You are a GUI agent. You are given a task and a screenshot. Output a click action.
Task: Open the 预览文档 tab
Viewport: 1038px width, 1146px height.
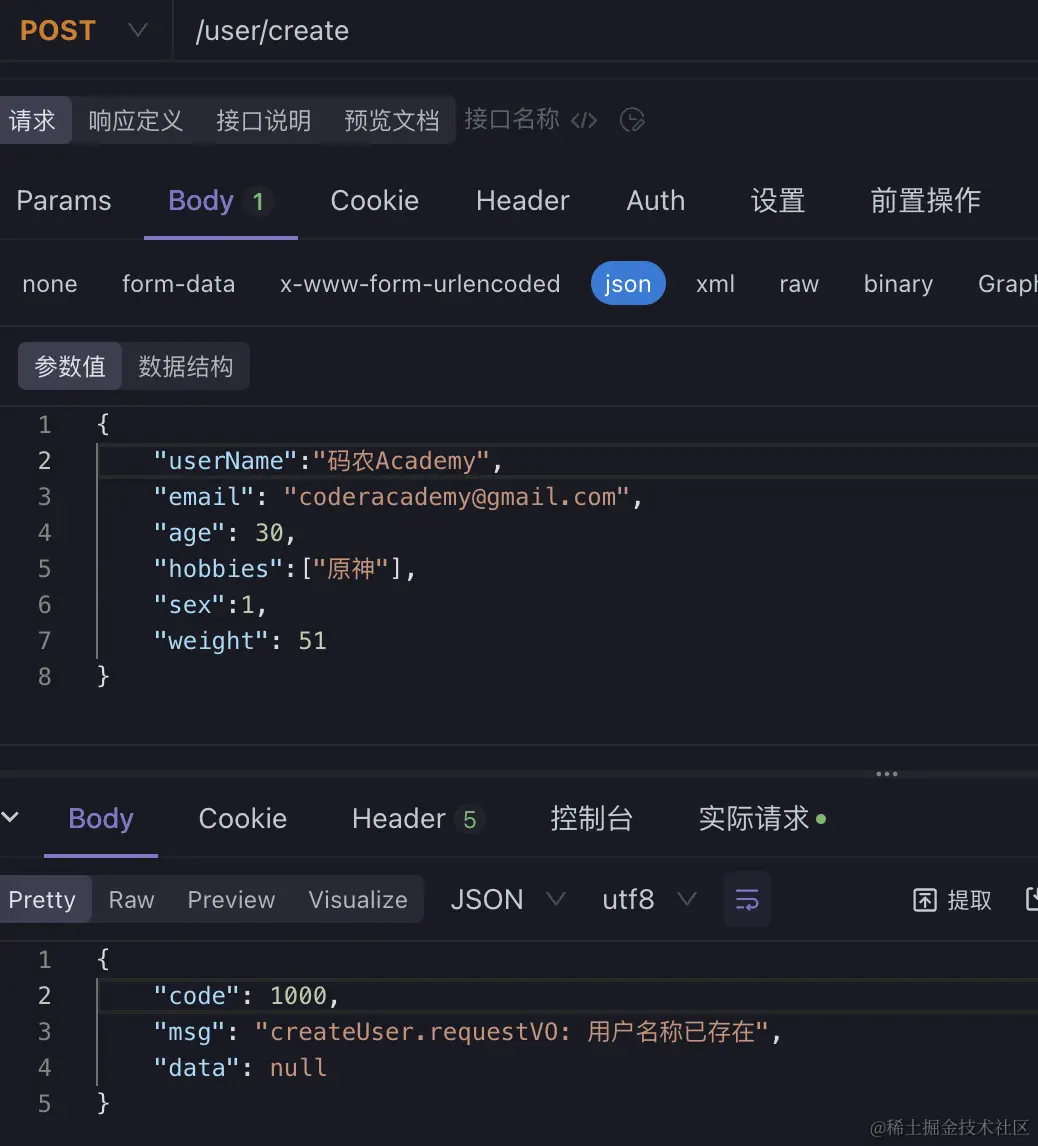click(x=392, y=120)
